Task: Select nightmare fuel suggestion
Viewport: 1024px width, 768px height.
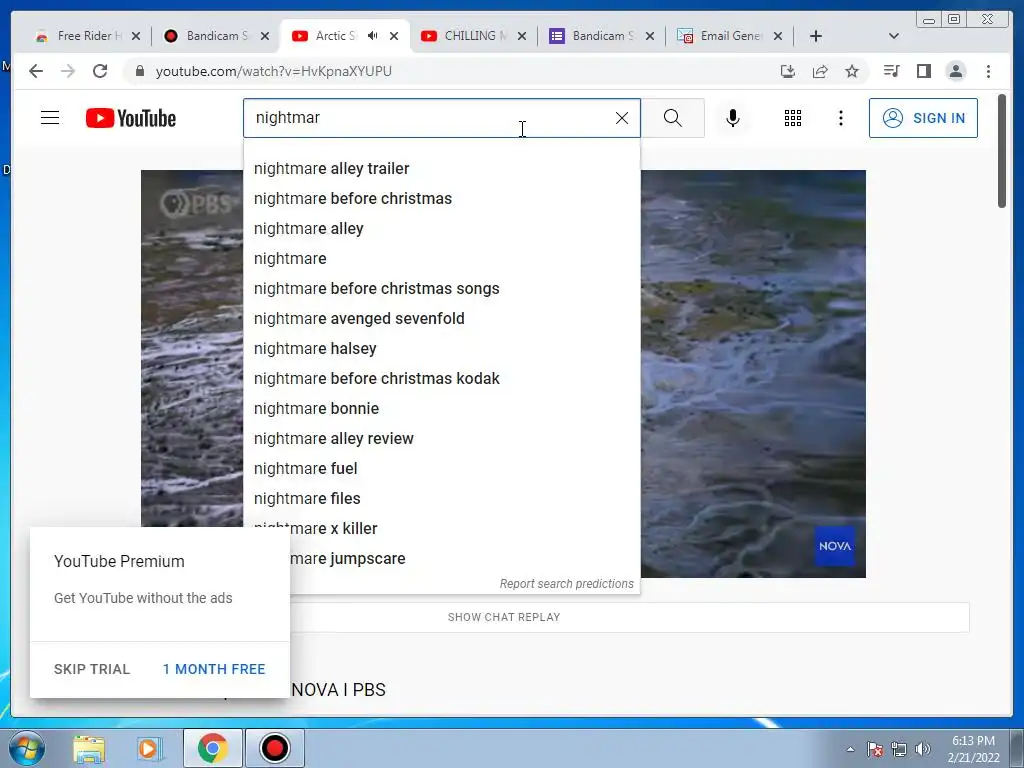Action: pyautogui.click(x=441, y=469)
